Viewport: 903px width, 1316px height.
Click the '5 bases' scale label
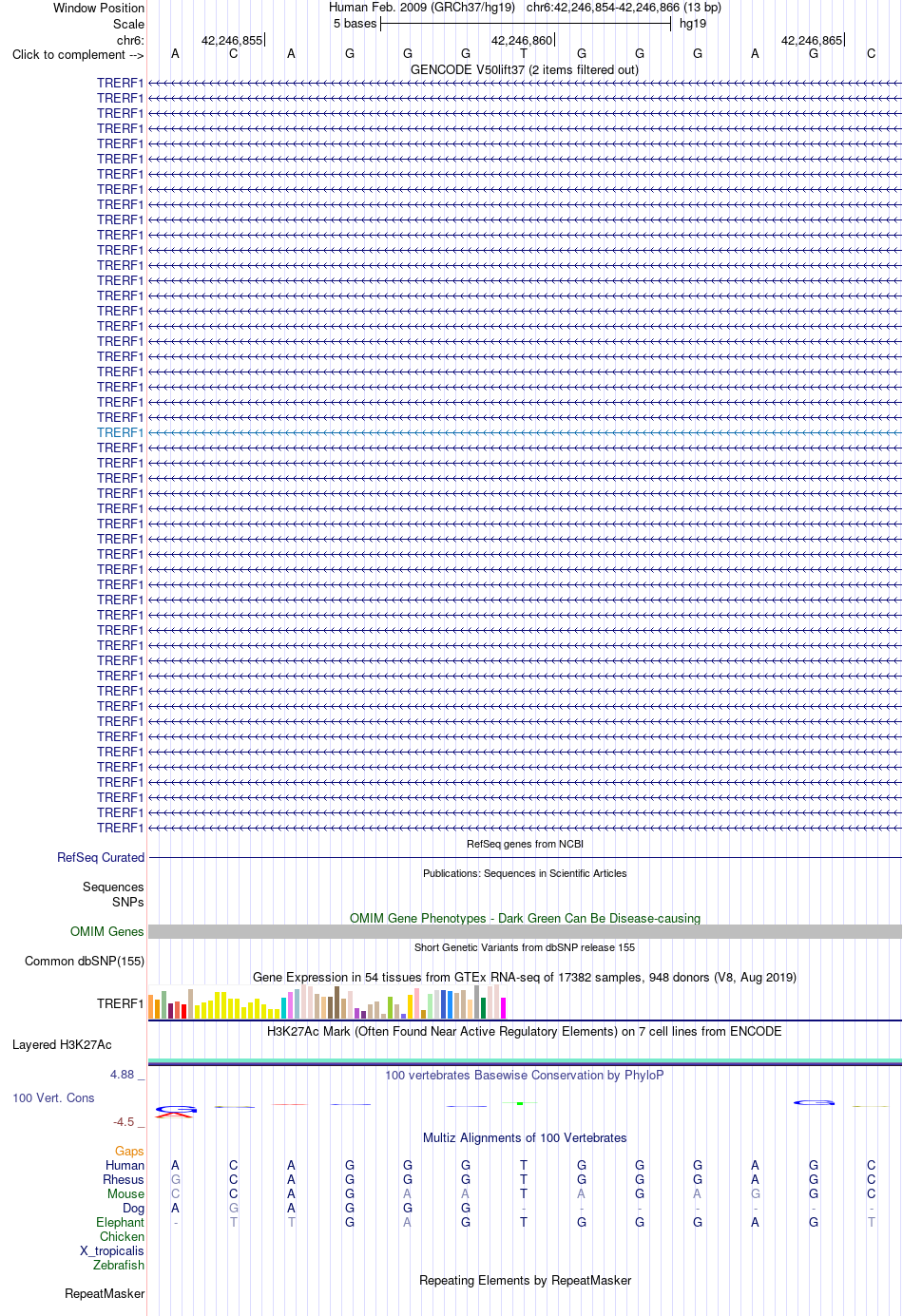[355, 24]
